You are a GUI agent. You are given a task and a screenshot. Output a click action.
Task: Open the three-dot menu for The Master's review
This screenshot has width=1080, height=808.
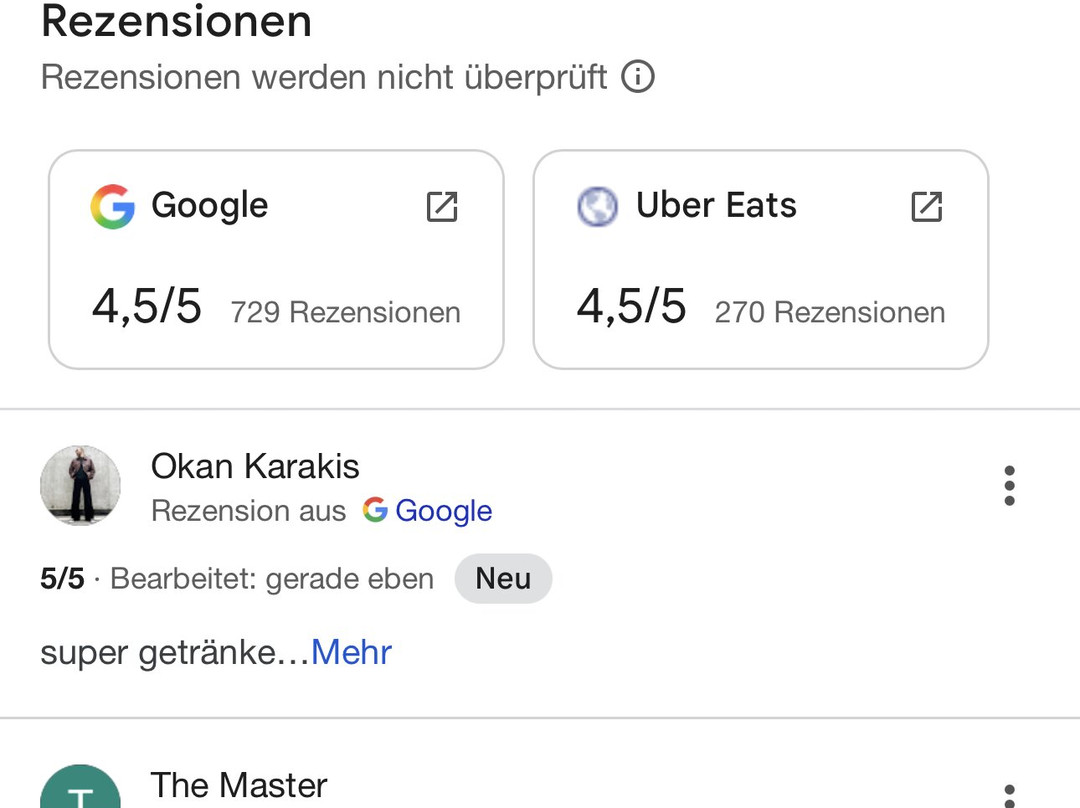(x=1009, y=795)
